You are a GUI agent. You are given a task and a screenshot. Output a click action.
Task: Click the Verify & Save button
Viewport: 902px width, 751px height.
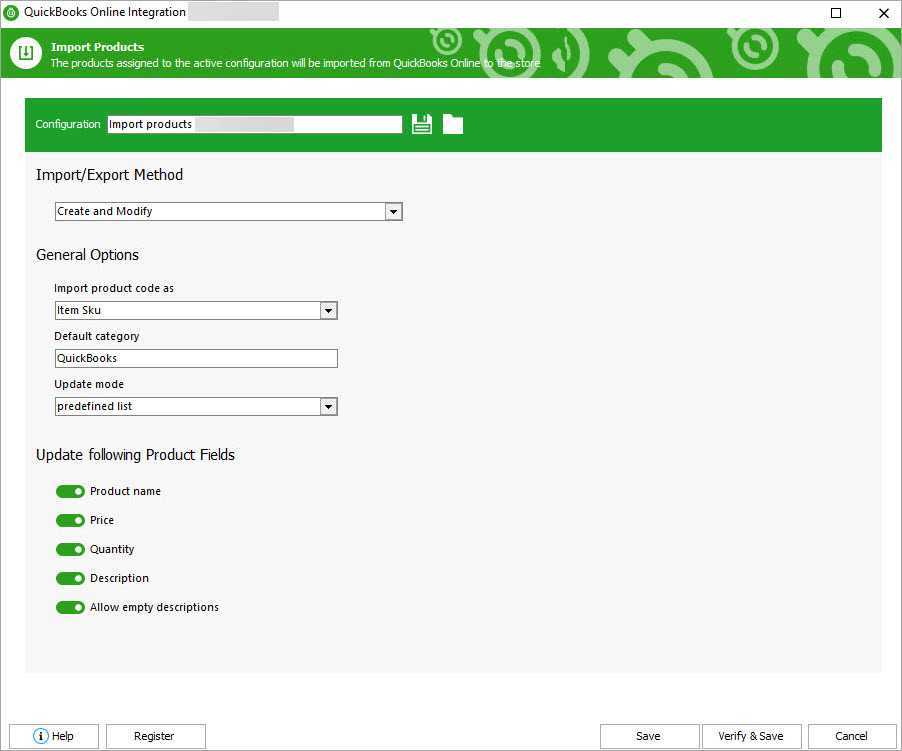click(750, 736)
